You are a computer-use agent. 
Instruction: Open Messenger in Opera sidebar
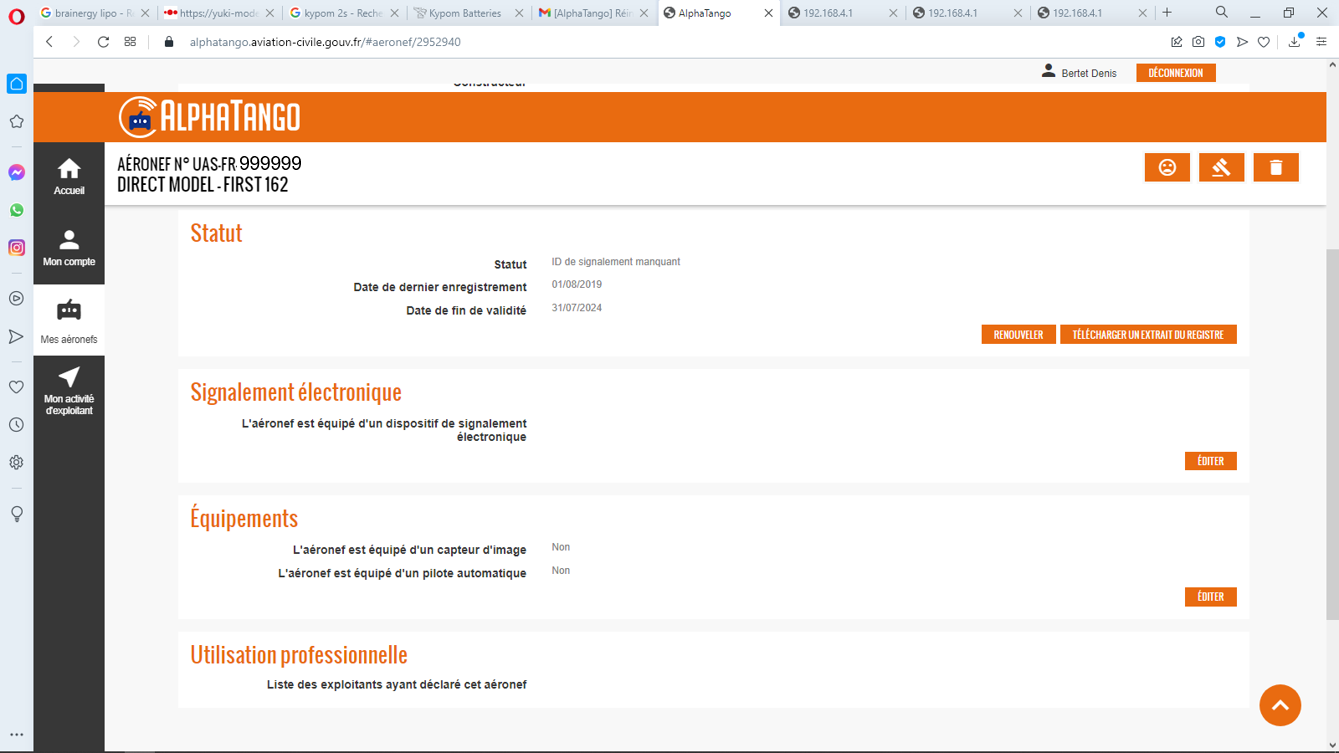[17, 173]
